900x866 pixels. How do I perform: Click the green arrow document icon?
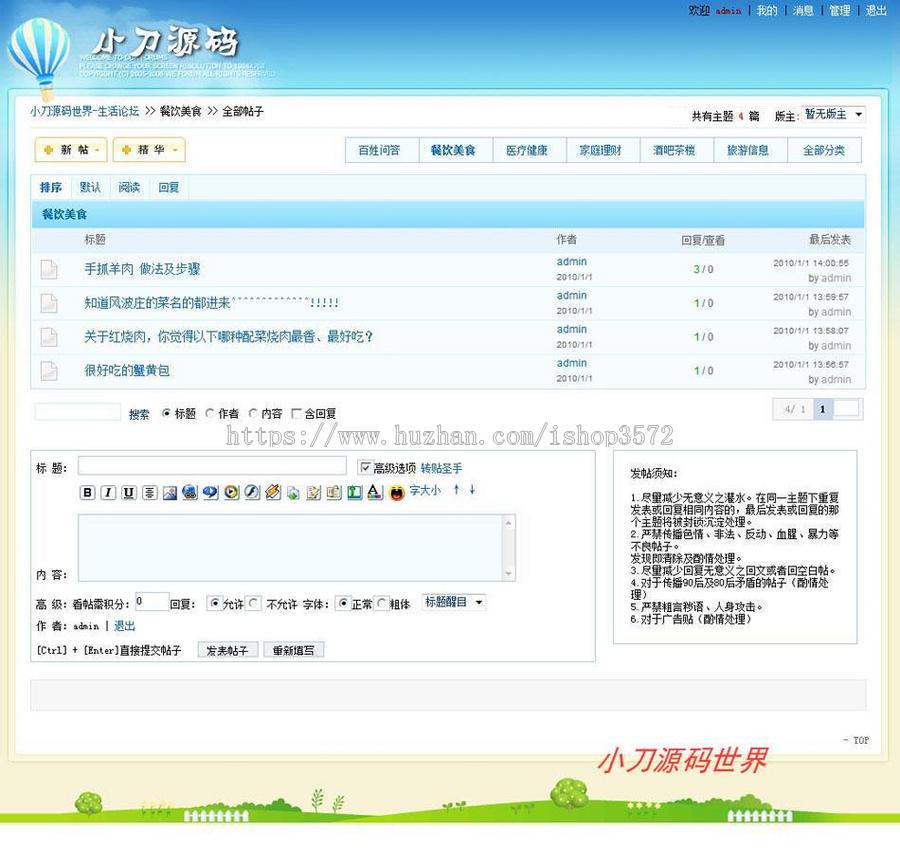click(x=293, y=492)
